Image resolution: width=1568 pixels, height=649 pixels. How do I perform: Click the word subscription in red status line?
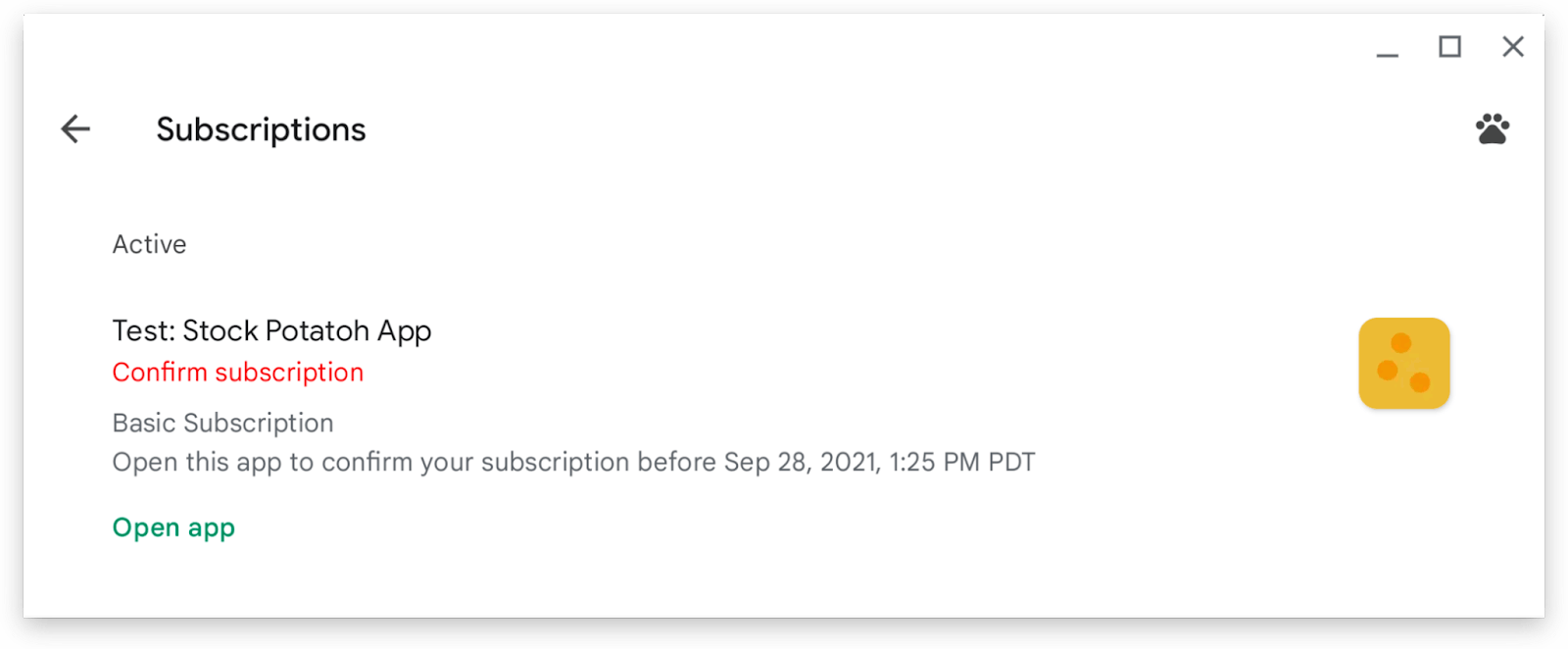[x=289, y=373]
